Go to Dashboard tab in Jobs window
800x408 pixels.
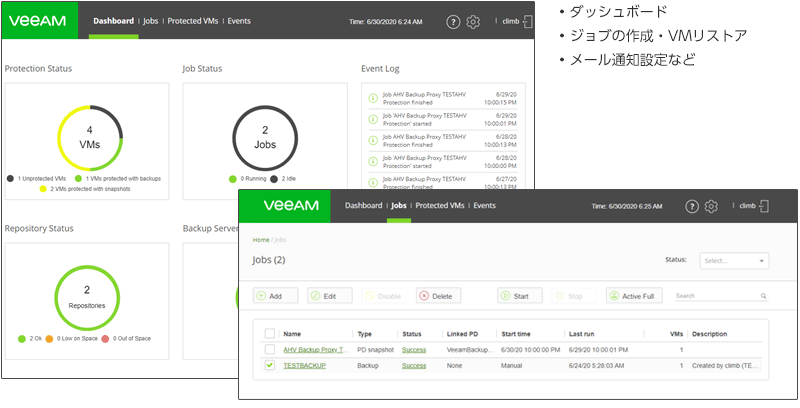pyautogui.click(x=363, y=206)
